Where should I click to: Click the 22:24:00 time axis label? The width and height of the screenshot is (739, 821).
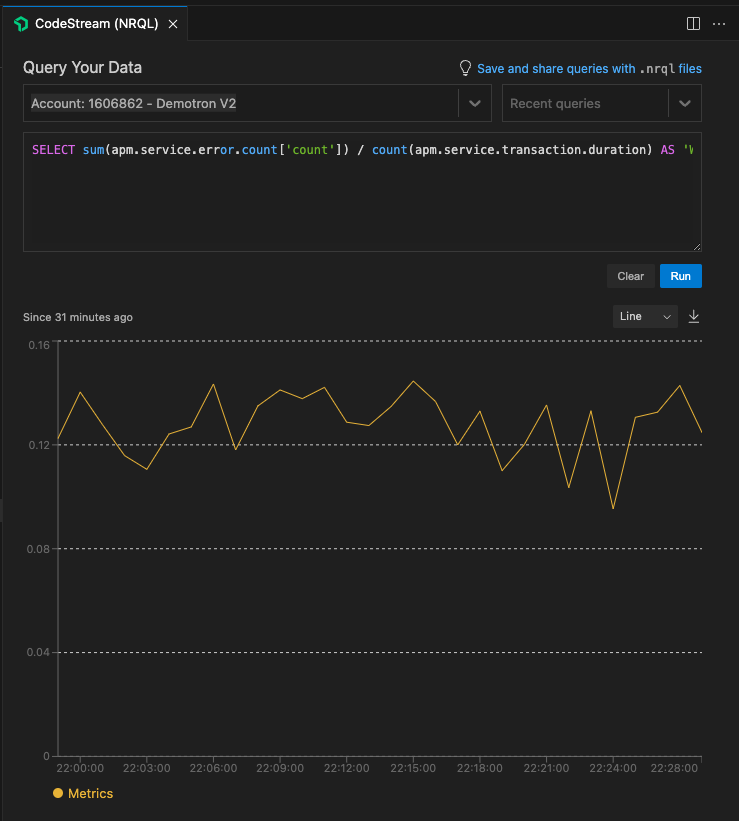(613, 768)
